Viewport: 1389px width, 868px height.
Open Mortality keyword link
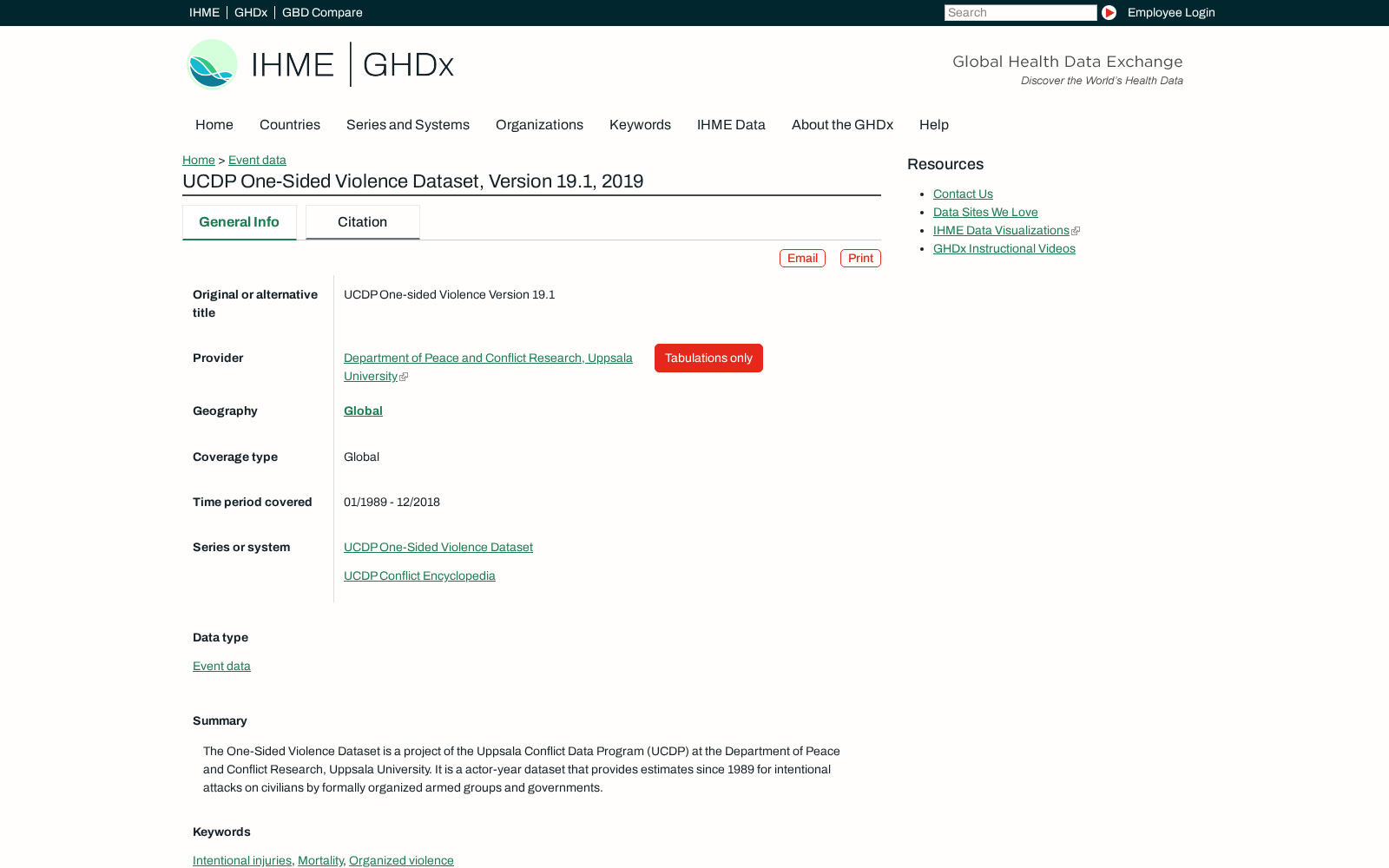click(320, 860)
